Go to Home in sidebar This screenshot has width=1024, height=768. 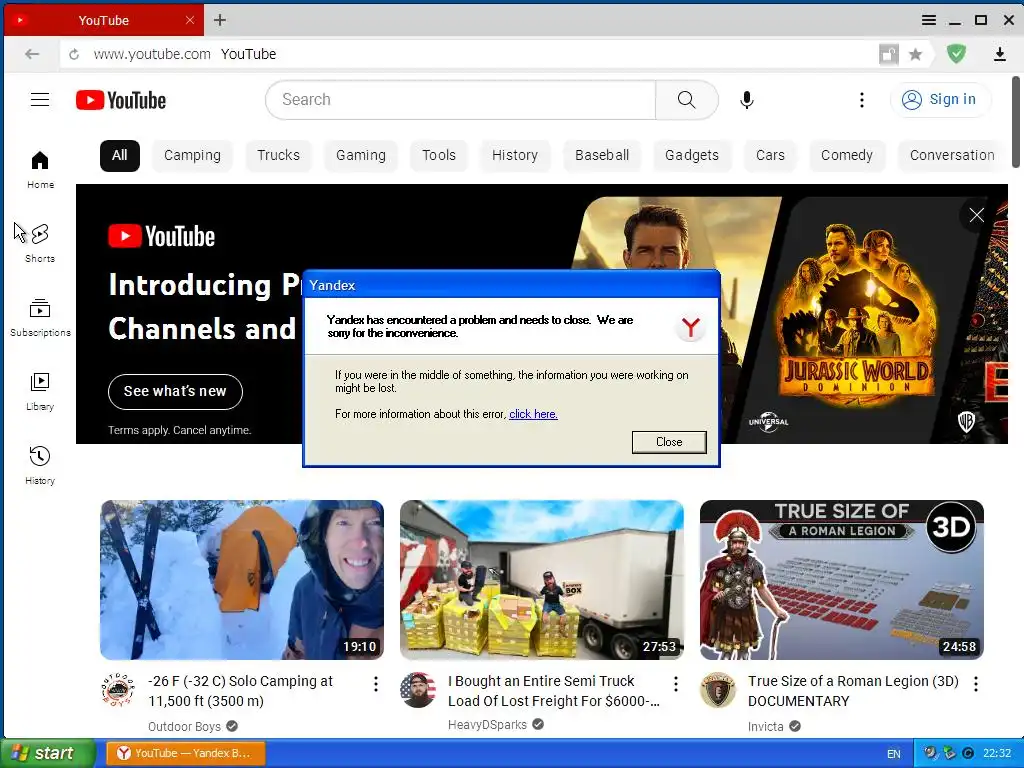click(x=40, y=169)
